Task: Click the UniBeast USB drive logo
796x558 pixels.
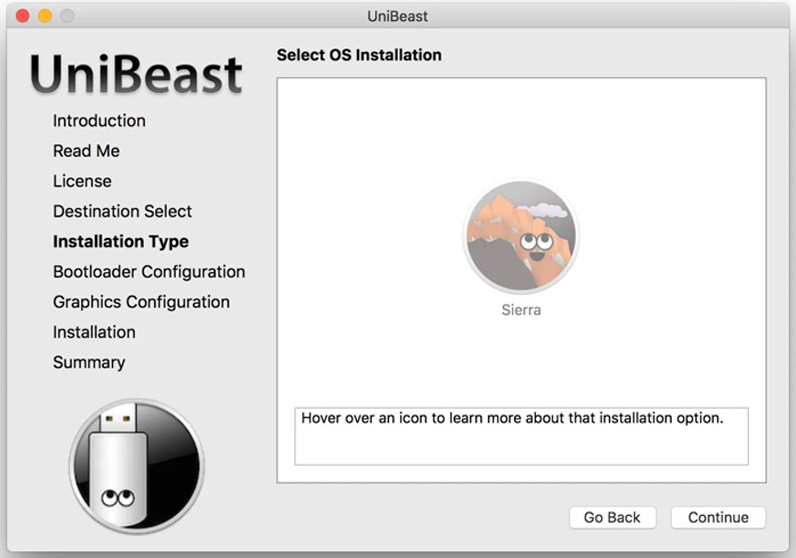Action: pyautogui.click(x=137, y=466)
